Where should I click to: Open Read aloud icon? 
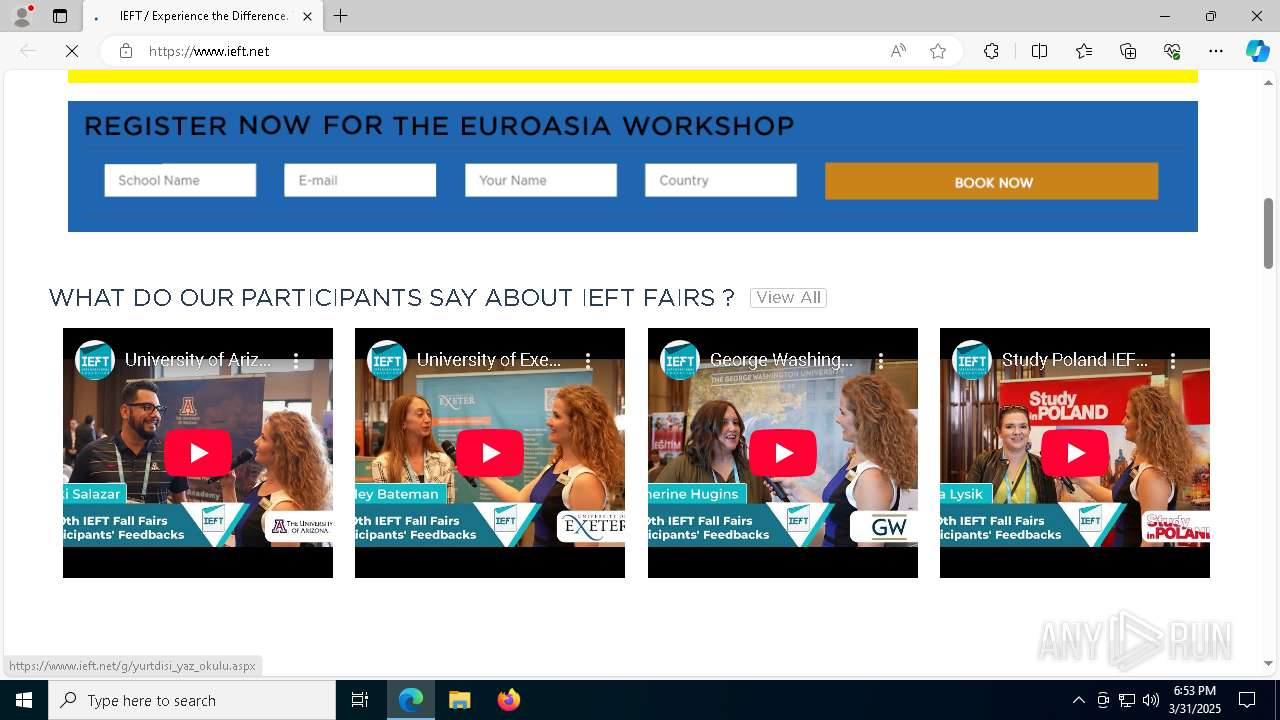[x=898, y=51]
